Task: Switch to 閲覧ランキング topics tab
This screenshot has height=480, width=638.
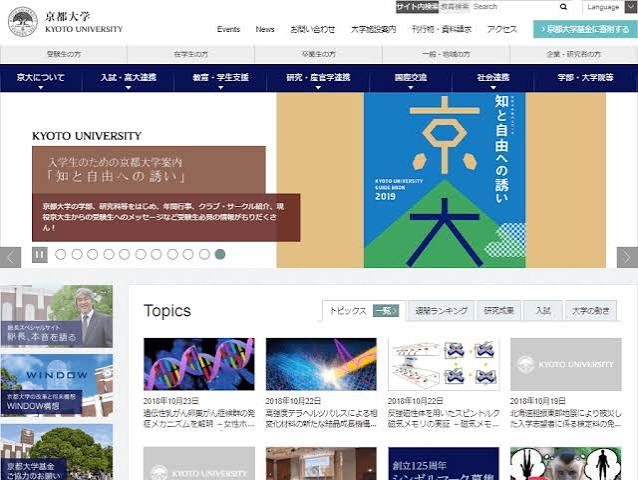Action: (441, 311)
